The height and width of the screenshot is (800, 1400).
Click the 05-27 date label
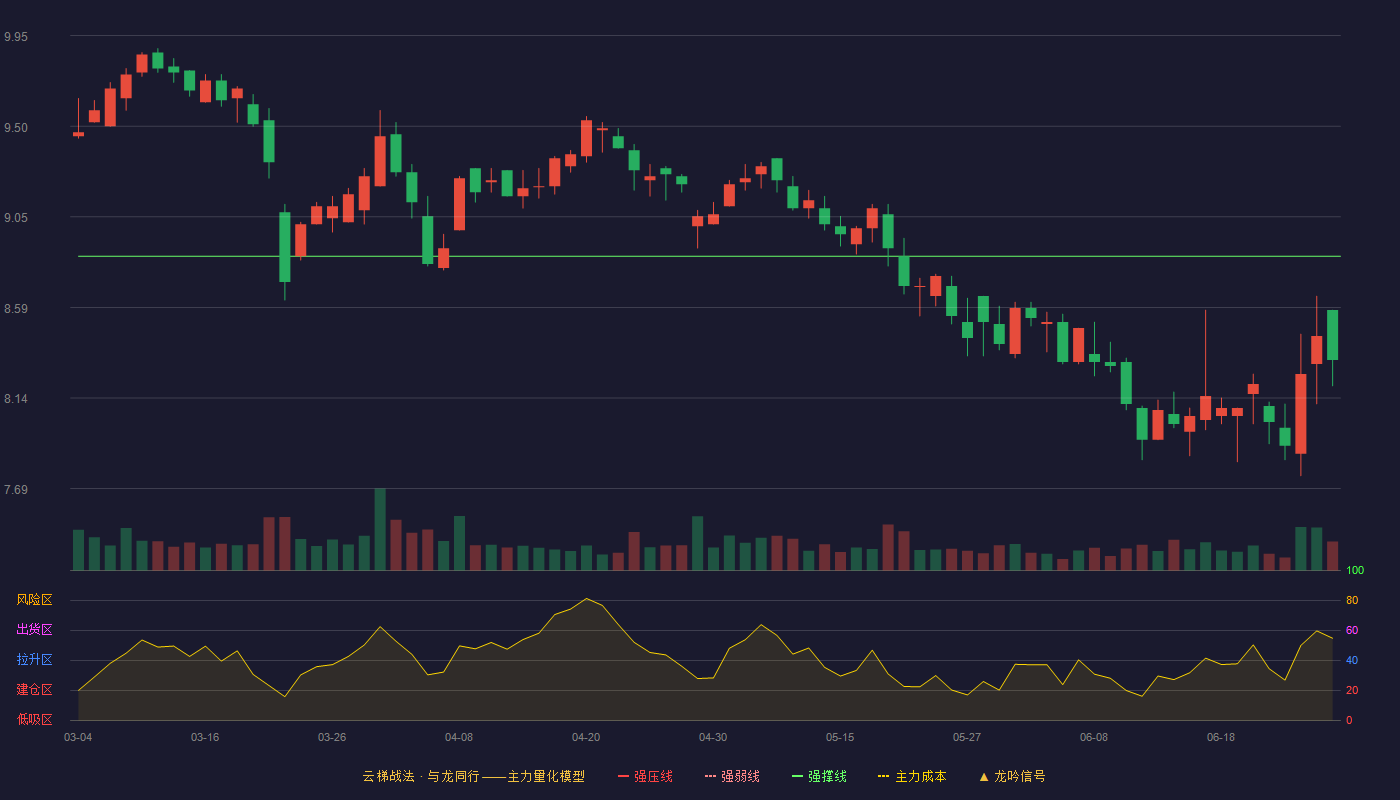tap(967, 737)
